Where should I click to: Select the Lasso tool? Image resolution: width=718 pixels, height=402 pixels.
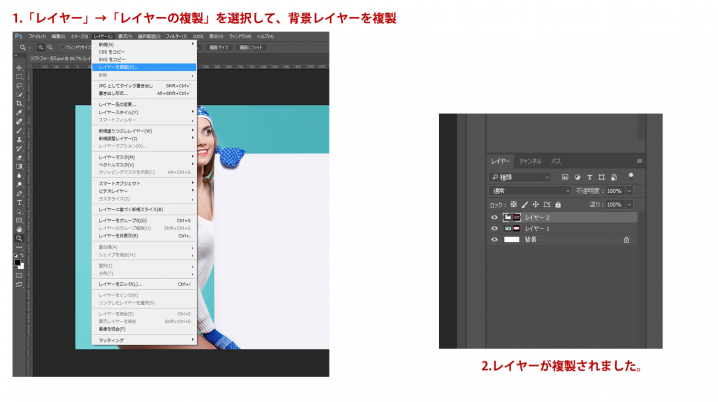19,86
